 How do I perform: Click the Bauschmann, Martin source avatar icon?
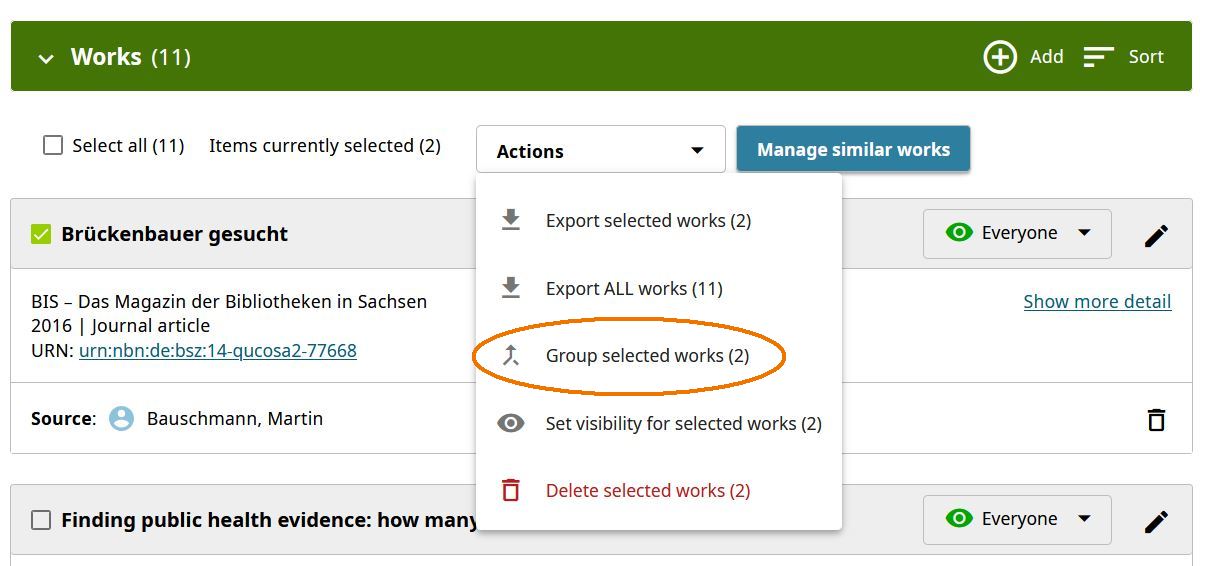point(122,419)
